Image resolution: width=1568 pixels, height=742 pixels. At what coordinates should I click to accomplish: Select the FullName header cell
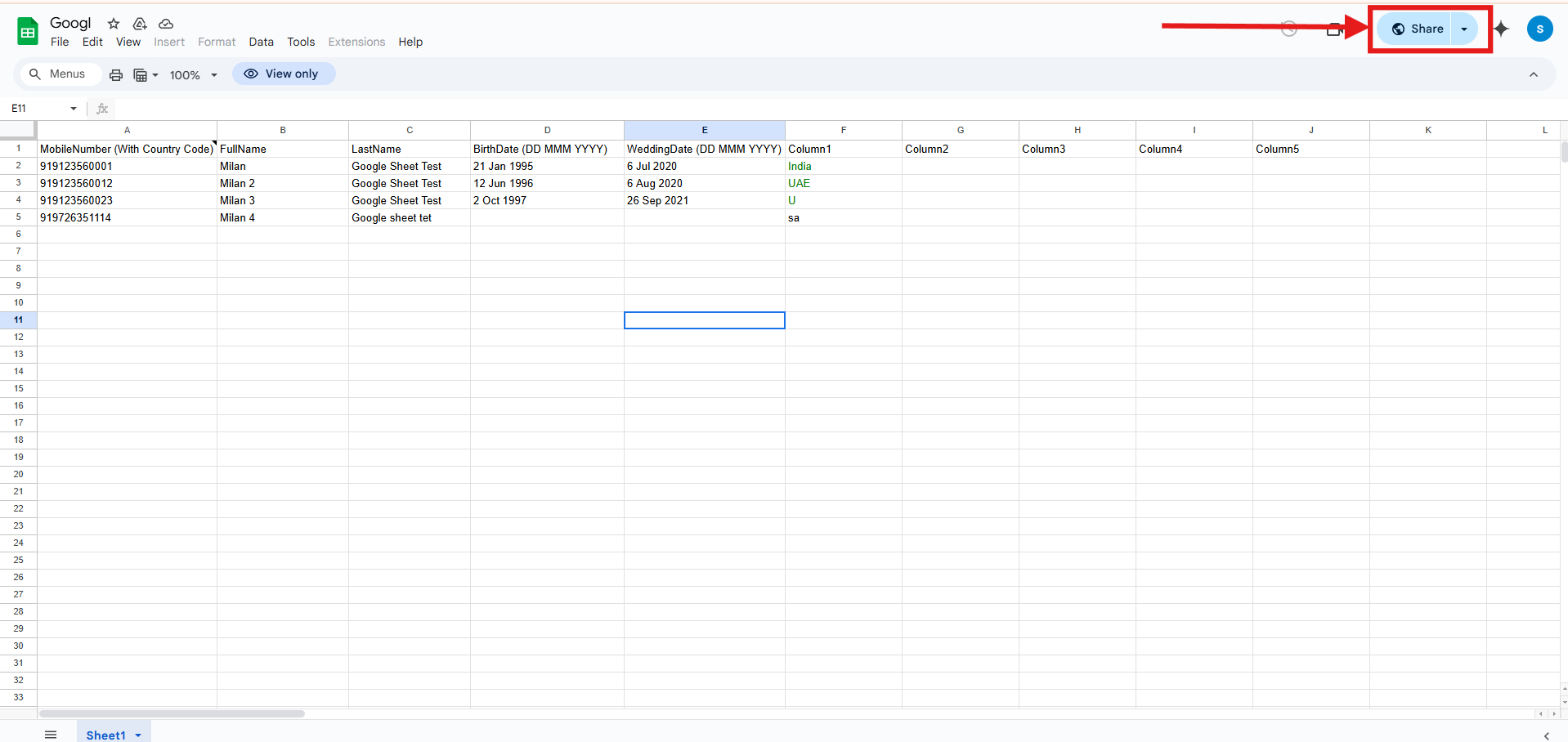pos(283,149)
